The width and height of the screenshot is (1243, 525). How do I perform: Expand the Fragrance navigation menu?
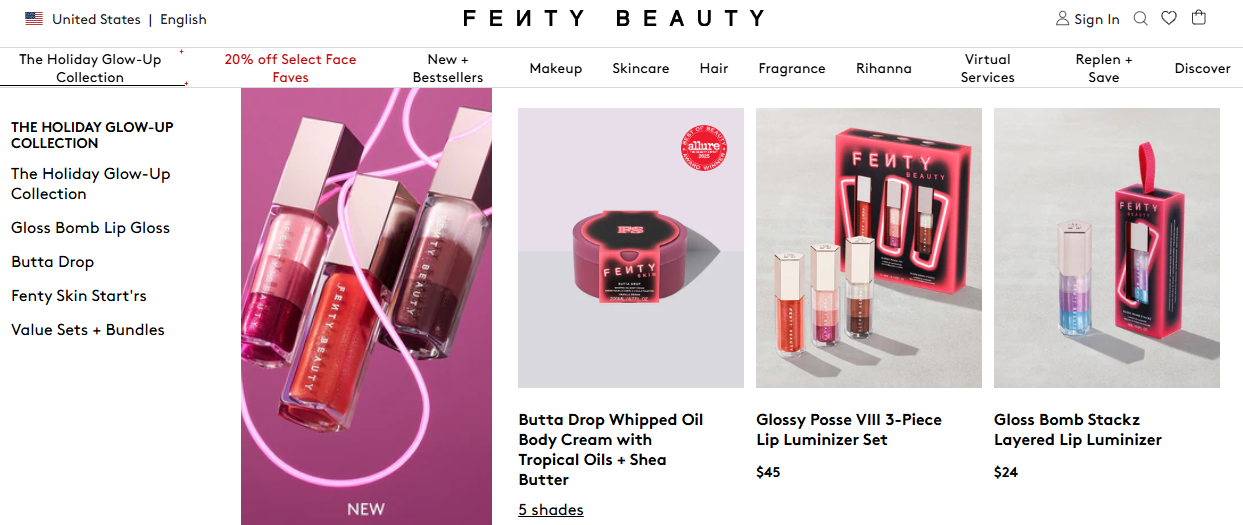coord(792,68)
